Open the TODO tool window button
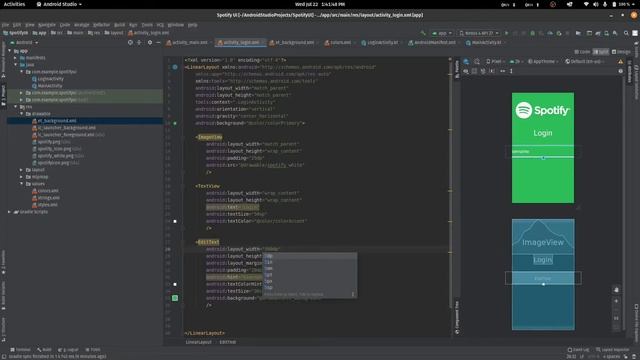 coord(93,350)
